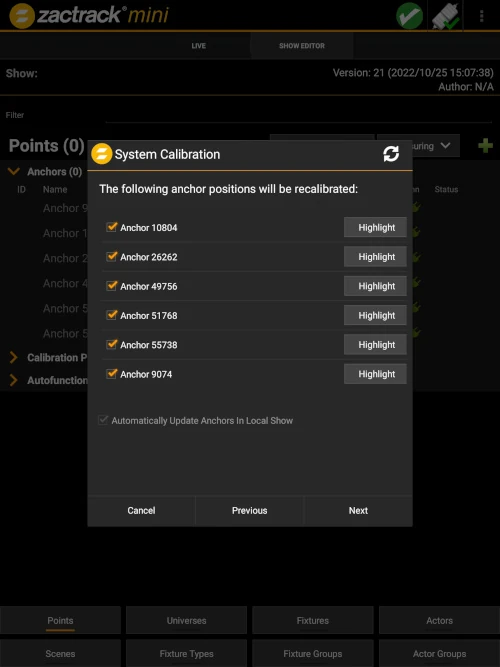Toggle Automatically Update Anchors In Local Show

click(x=103, y=420)
